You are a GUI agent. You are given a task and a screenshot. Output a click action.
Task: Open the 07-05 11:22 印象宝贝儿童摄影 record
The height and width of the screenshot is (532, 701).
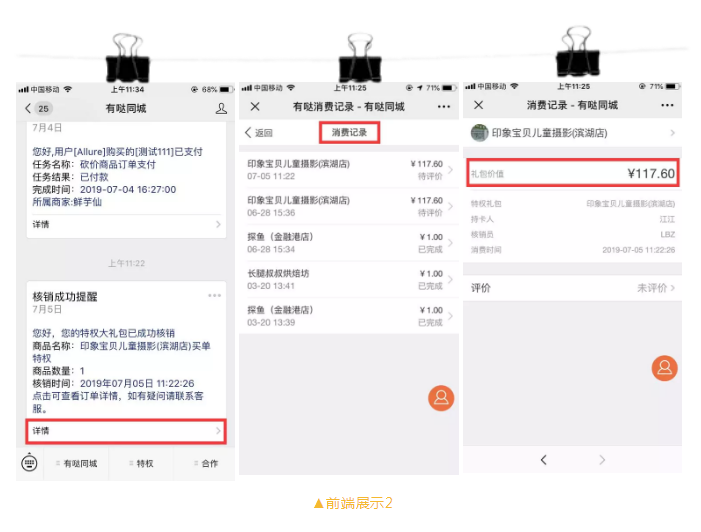[x=349, y=170]
